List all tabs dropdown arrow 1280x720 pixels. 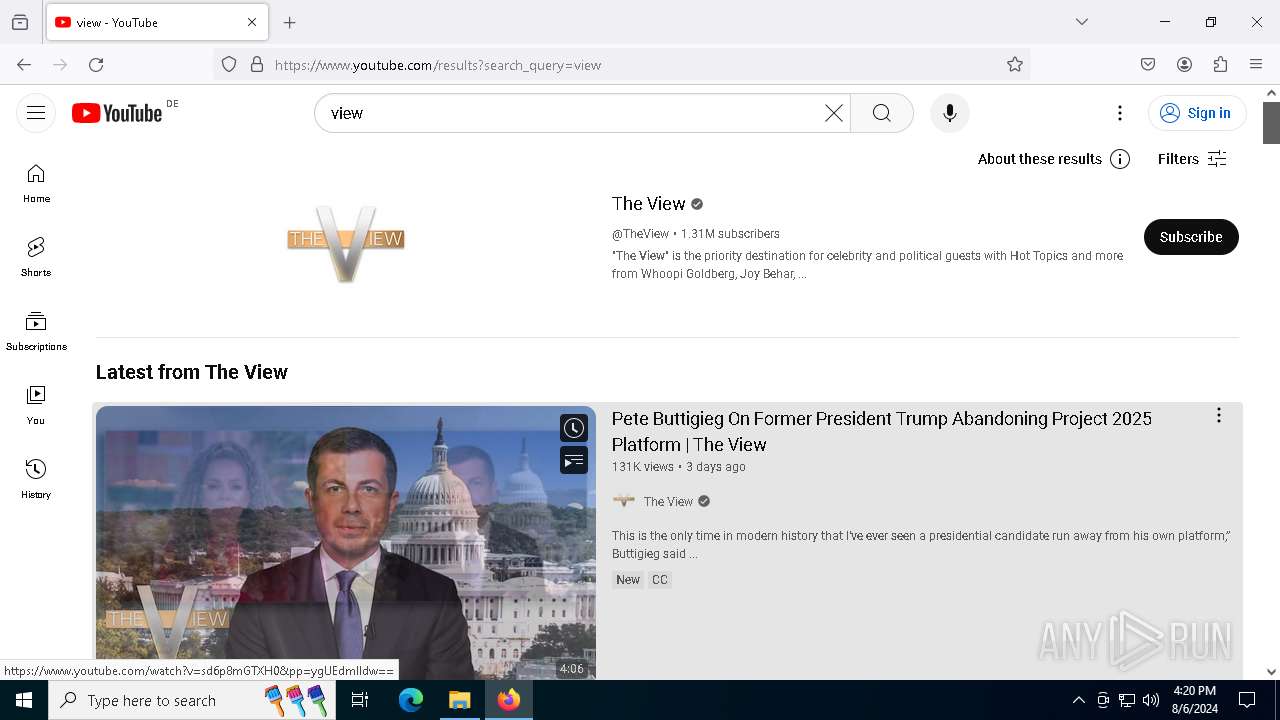(1082, 22)
